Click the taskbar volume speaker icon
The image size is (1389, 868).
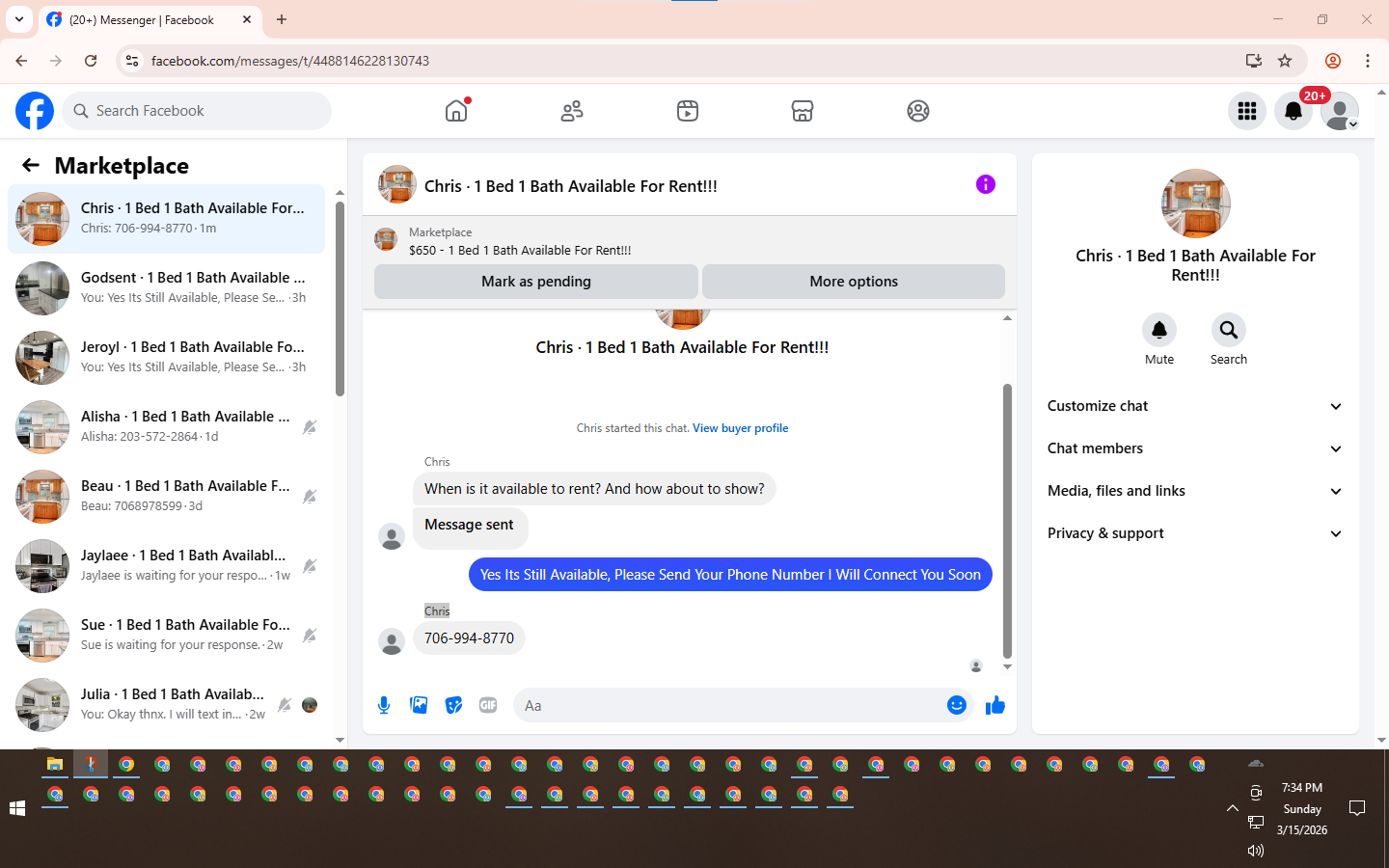[x=1255, y=851]
